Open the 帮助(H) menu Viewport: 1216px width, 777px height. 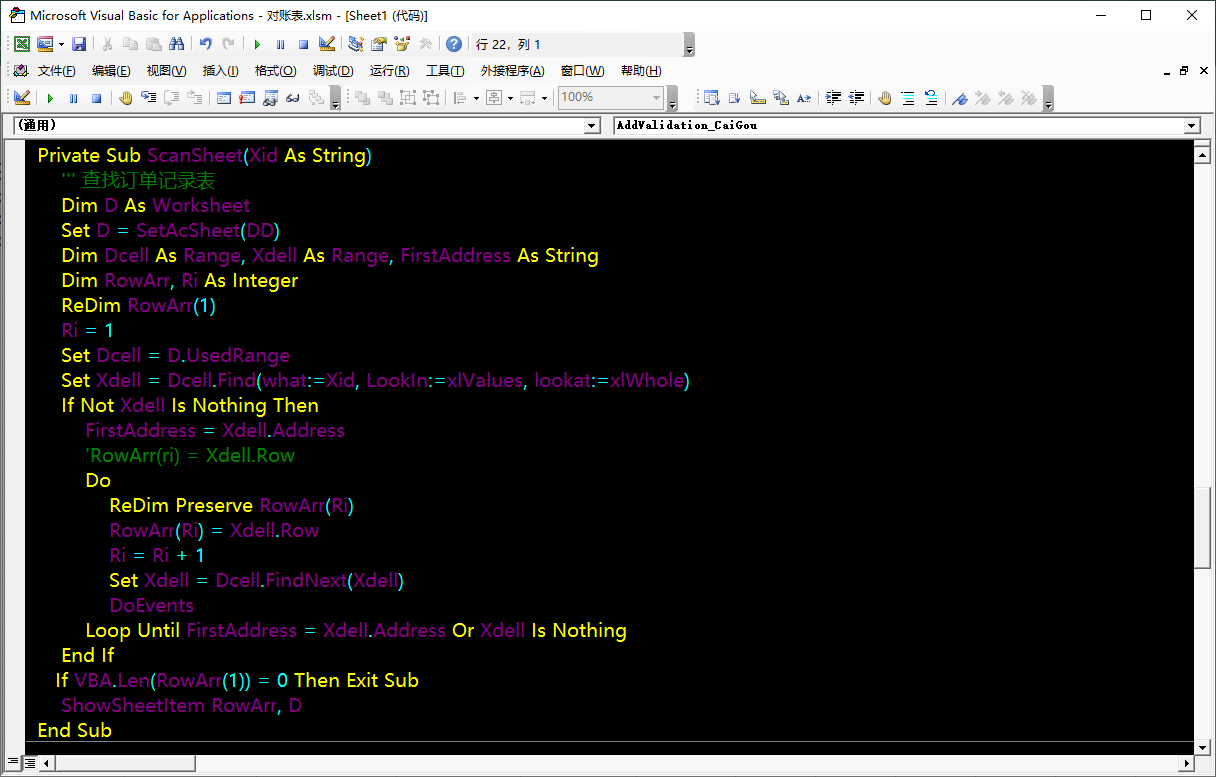coord(641,71)
